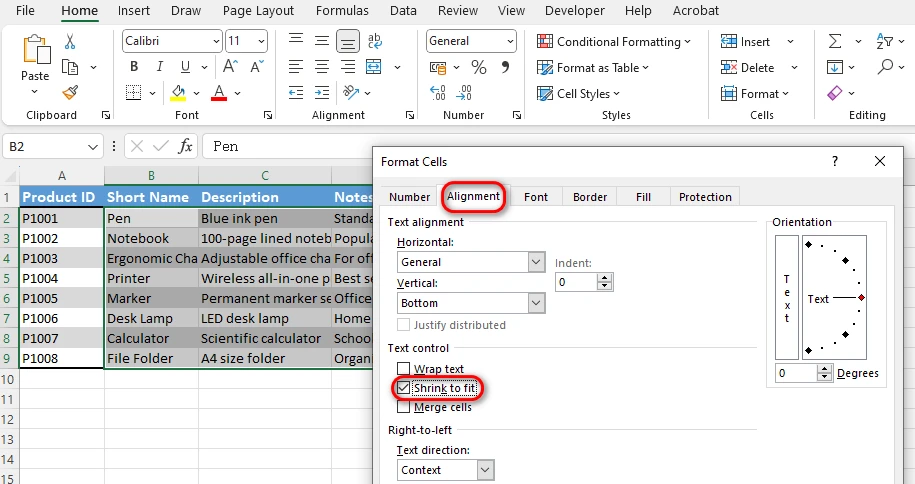Select the Format Painter brush
The width and height of the screenshot is (915, 484).
click(70, 93)
